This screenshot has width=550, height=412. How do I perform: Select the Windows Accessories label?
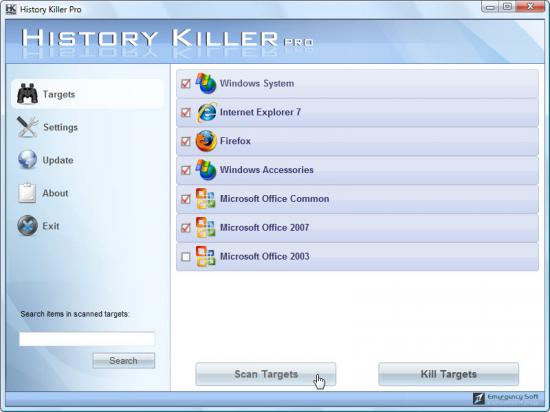click(267, 170)
